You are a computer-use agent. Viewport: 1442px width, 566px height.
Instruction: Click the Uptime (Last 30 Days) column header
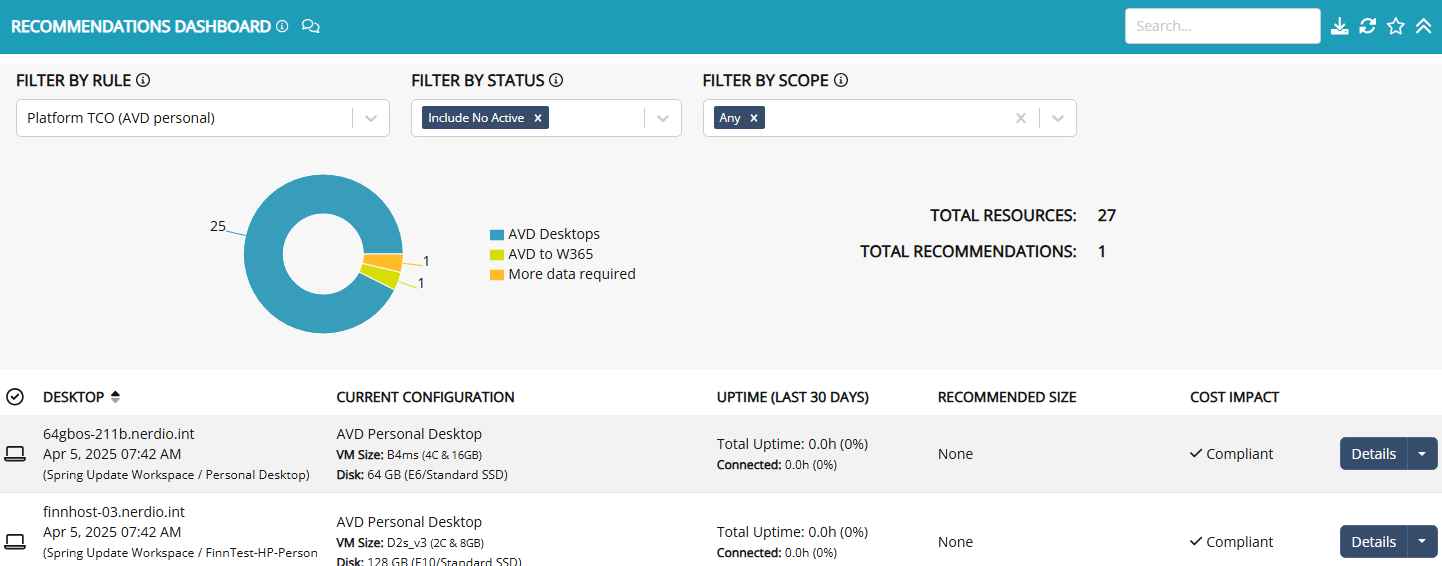click(x=793, y=397)
